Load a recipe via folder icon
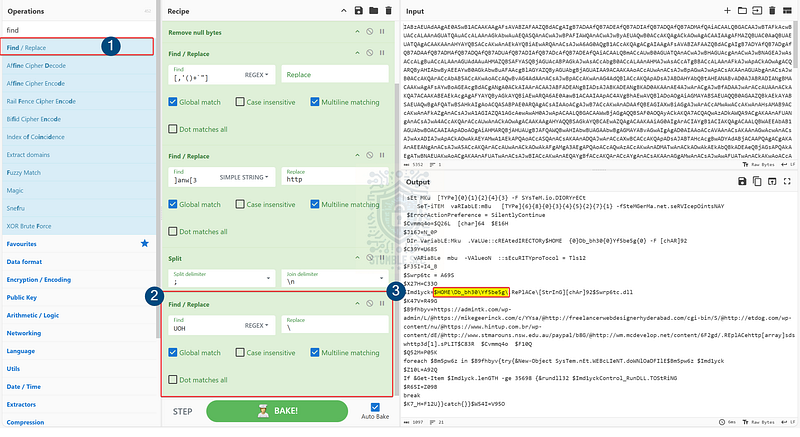Viewport: 800px width, 437px height. click(373, 11)
